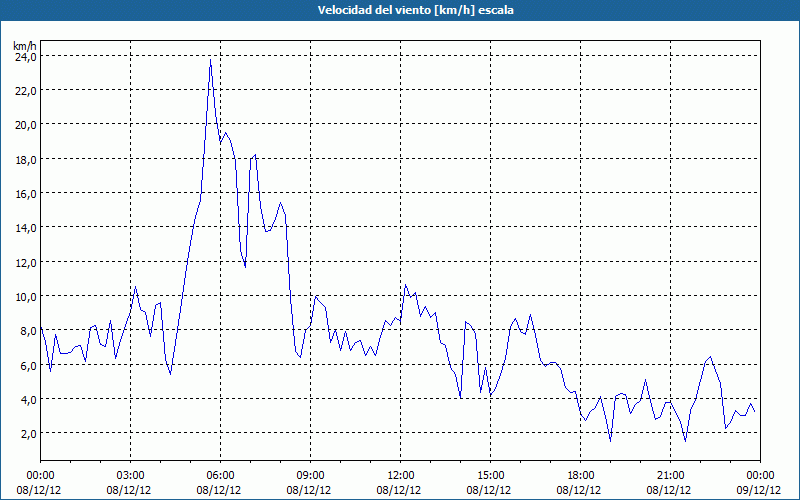Select the '08/12/12' date under 12:00
800x500 pixels.
tap(399, 490)
